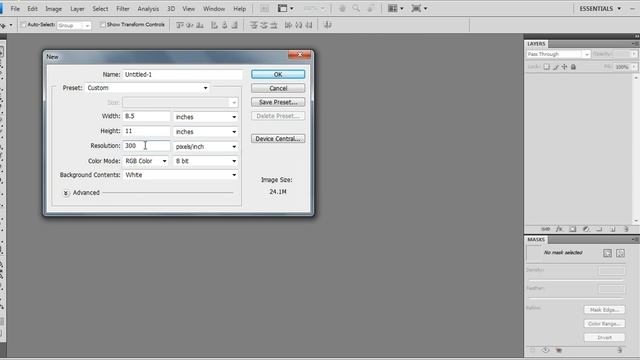Open the Select menu

click(100, 9)
